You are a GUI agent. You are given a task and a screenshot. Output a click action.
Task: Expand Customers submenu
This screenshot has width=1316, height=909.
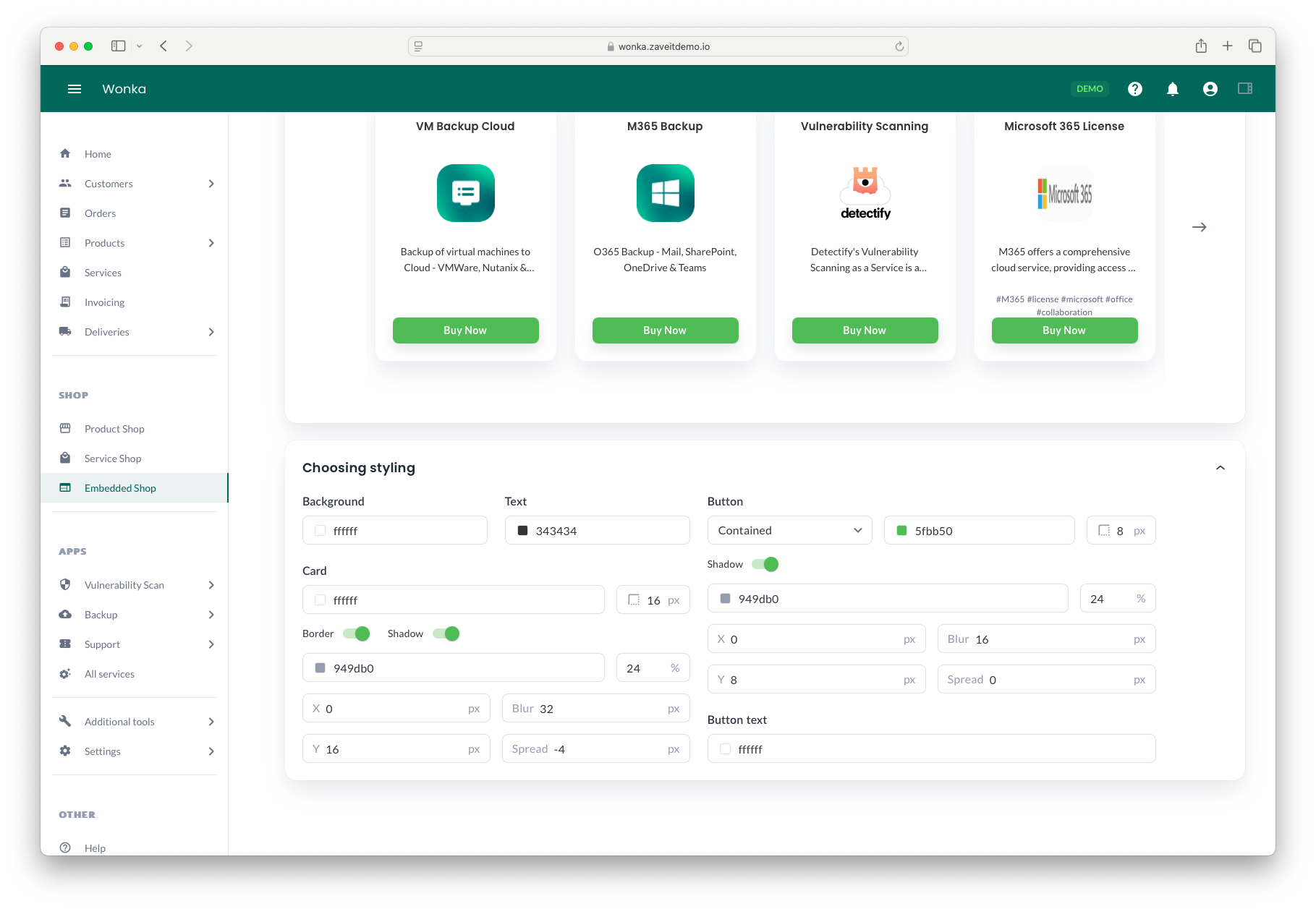click(211, 184)
